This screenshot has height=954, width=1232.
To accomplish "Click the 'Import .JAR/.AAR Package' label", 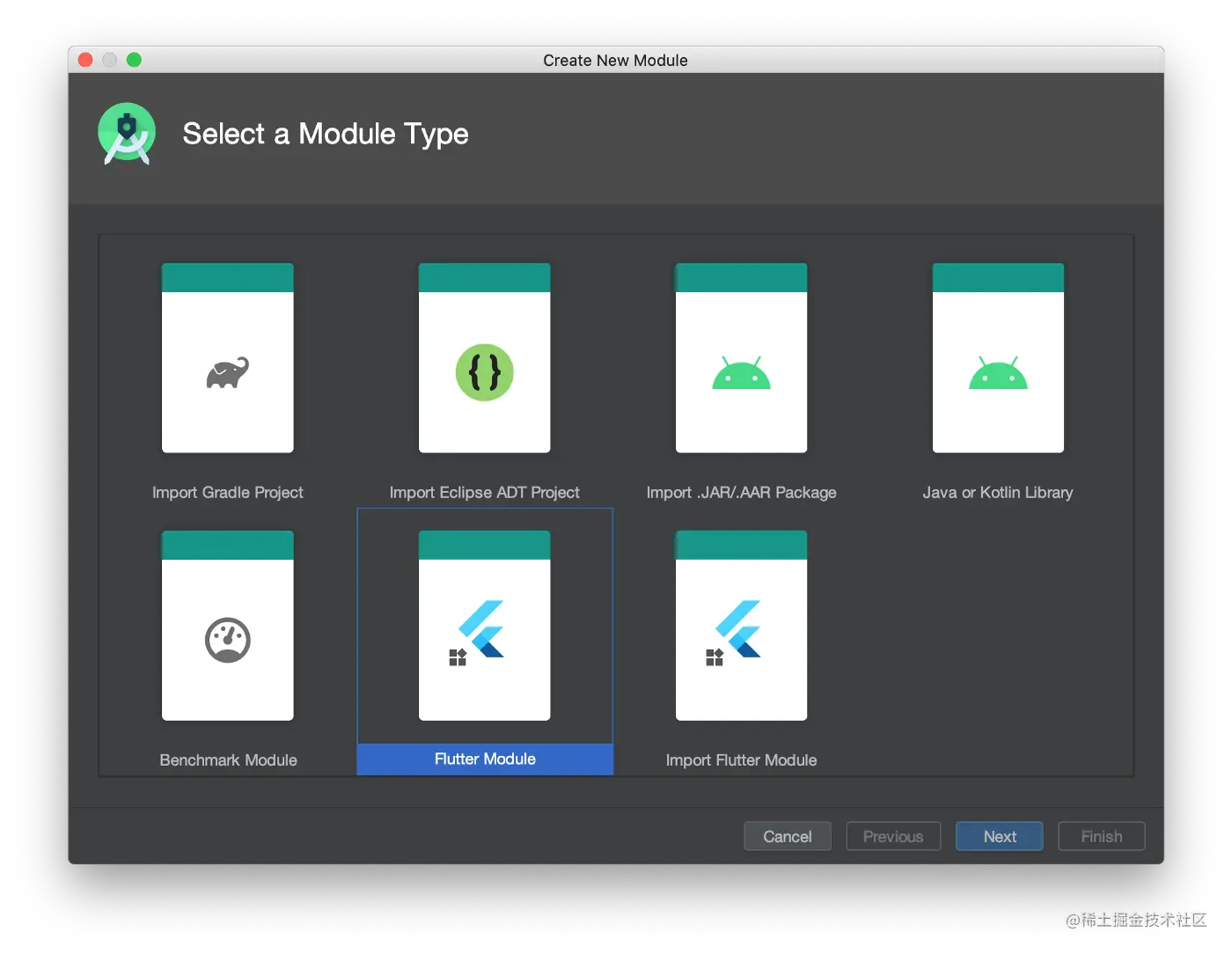I will pos(742,493).
